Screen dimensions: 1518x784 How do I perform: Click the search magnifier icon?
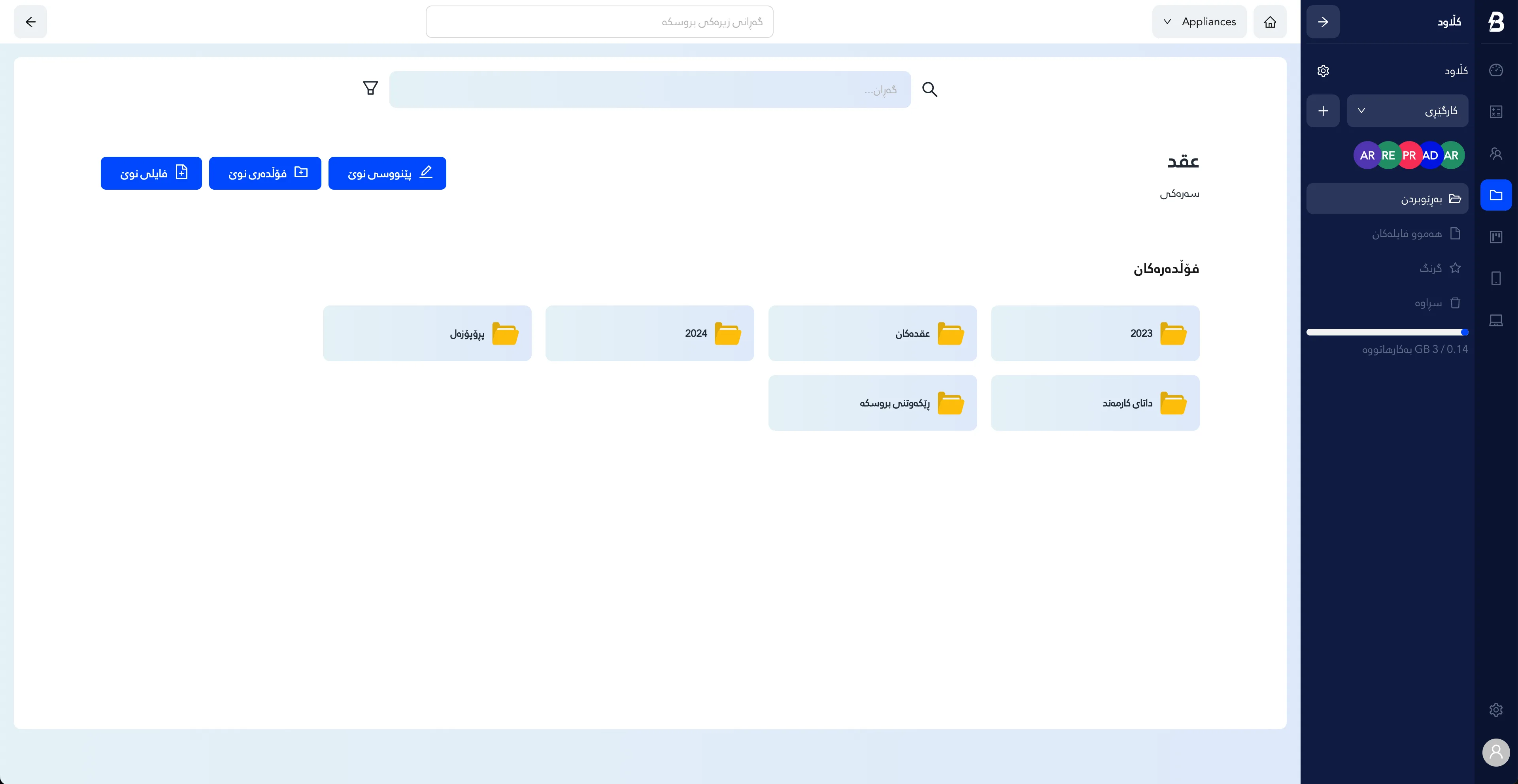click(929, 90)
